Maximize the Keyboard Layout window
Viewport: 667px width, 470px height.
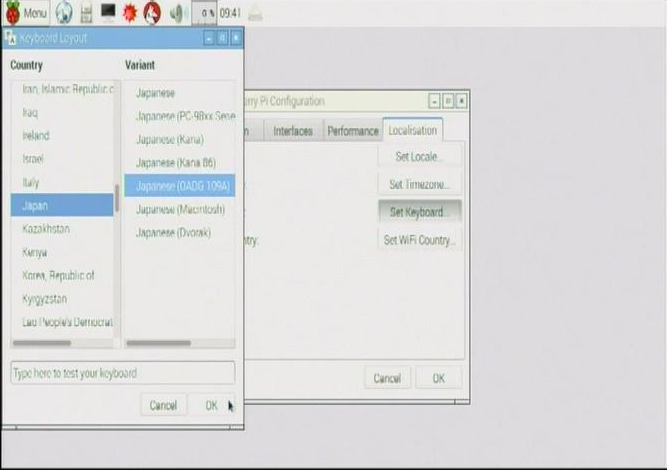point(222,39)
